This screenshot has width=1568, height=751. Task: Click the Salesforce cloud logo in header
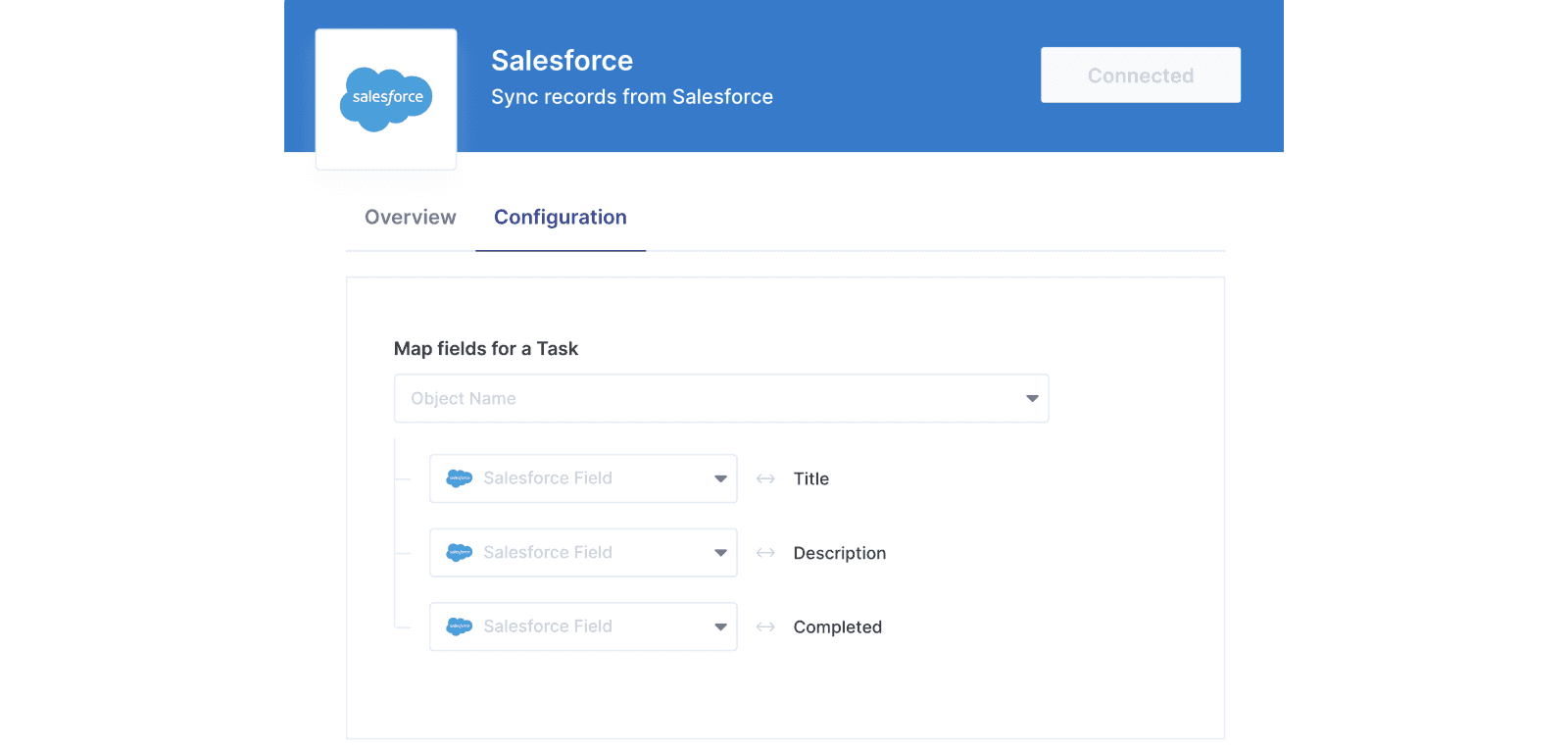pos(386,99)
